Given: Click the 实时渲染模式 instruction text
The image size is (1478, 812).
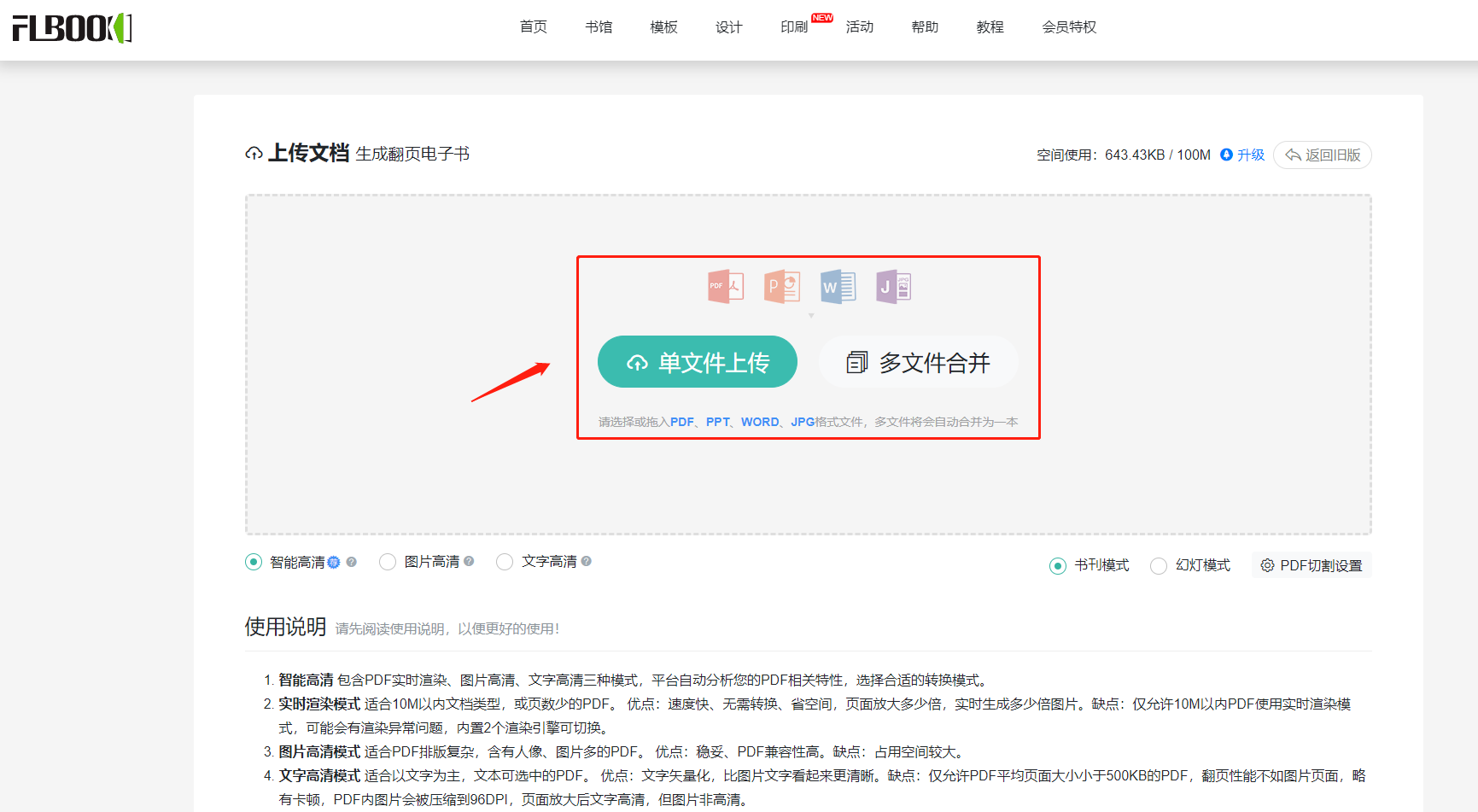Looking at the screenshot, I should pos(319,704).
